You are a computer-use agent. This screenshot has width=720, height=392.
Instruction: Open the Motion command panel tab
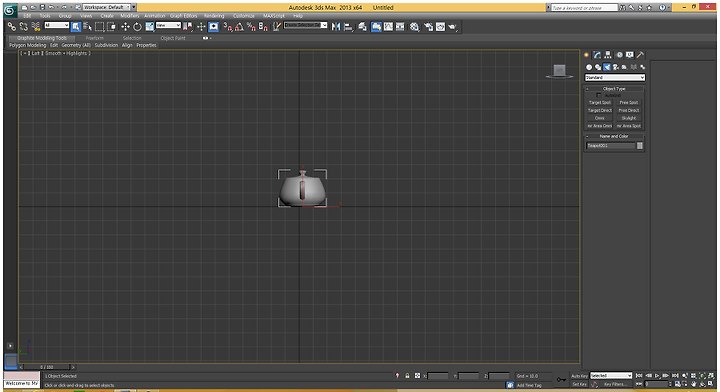pos(619,55)
